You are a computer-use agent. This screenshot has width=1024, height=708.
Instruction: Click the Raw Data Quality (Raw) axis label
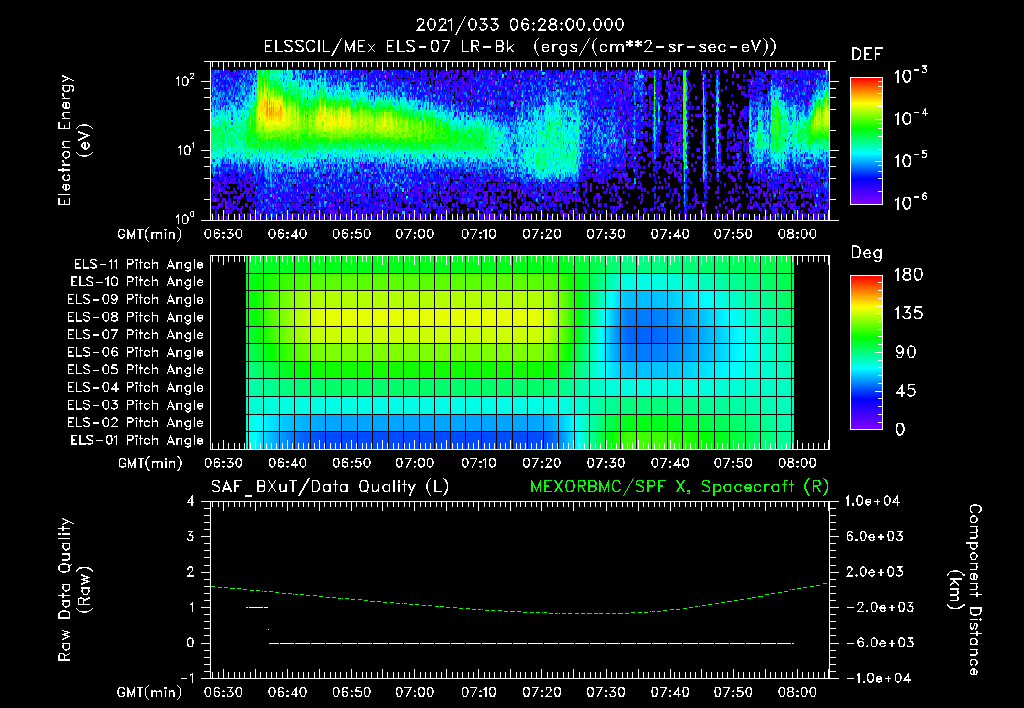pos(74,590)
